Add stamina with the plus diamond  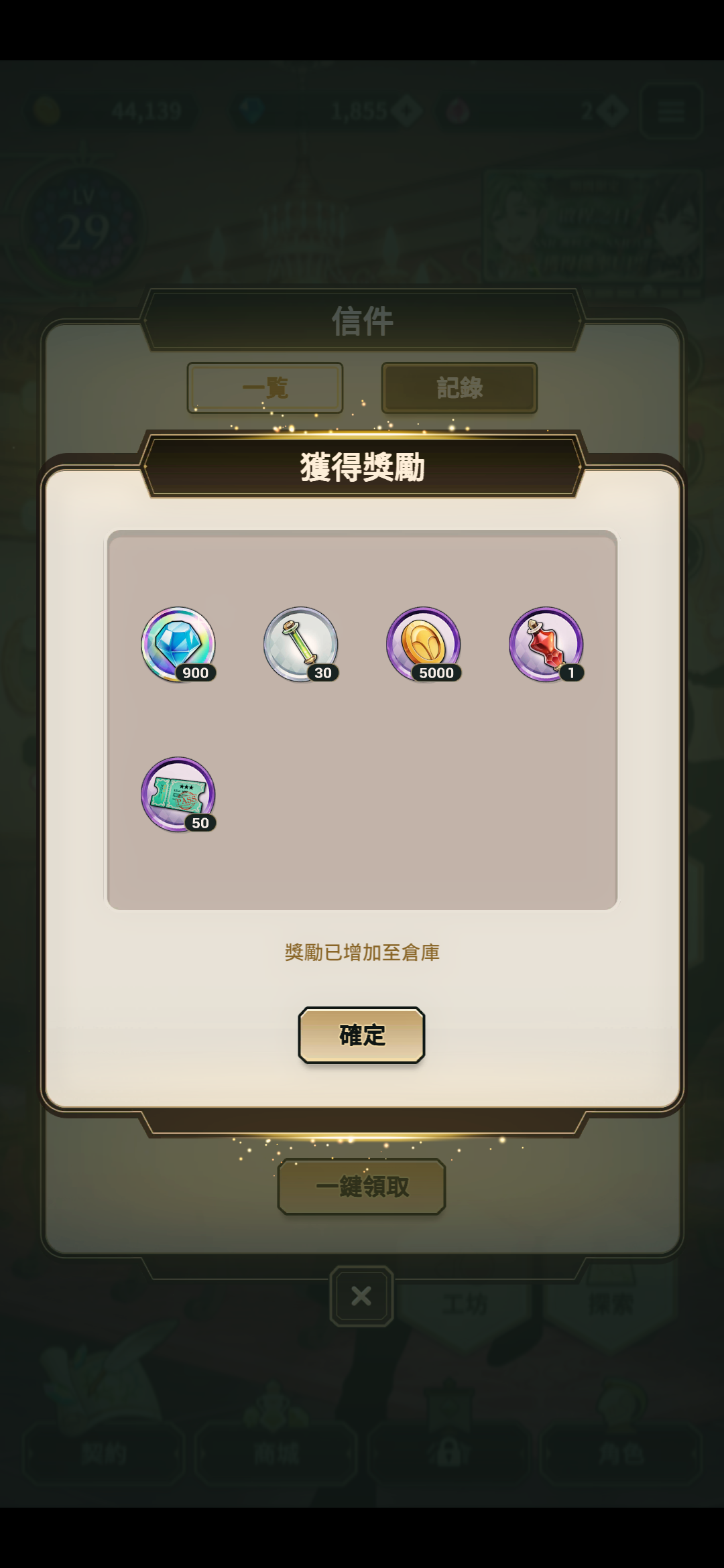[612, 111]
